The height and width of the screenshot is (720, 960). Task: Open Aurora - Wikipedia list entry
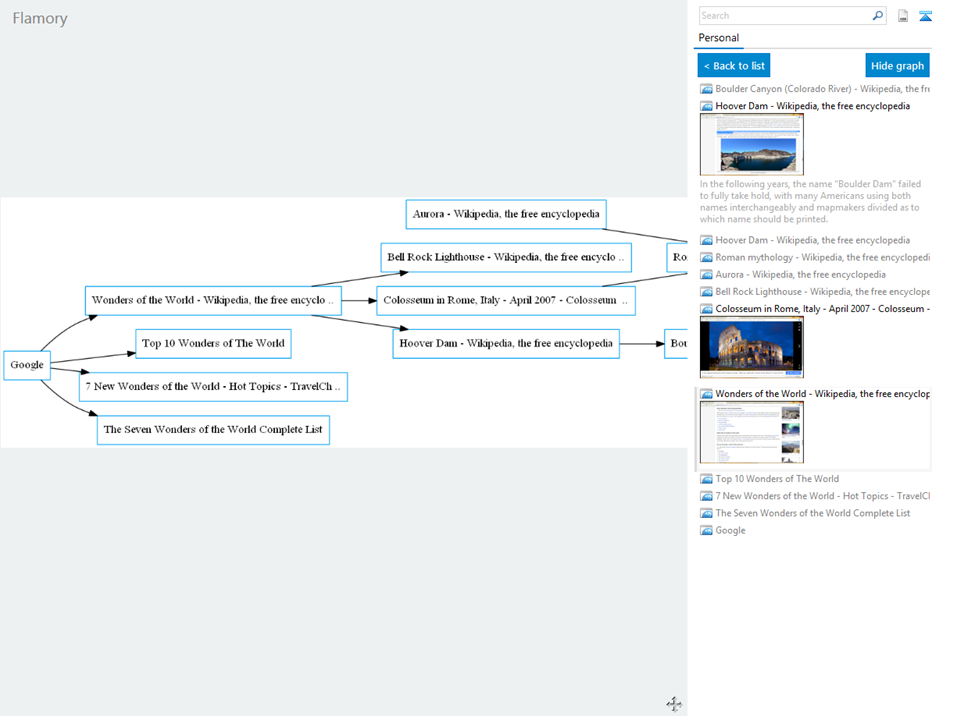tap(800, 275)
